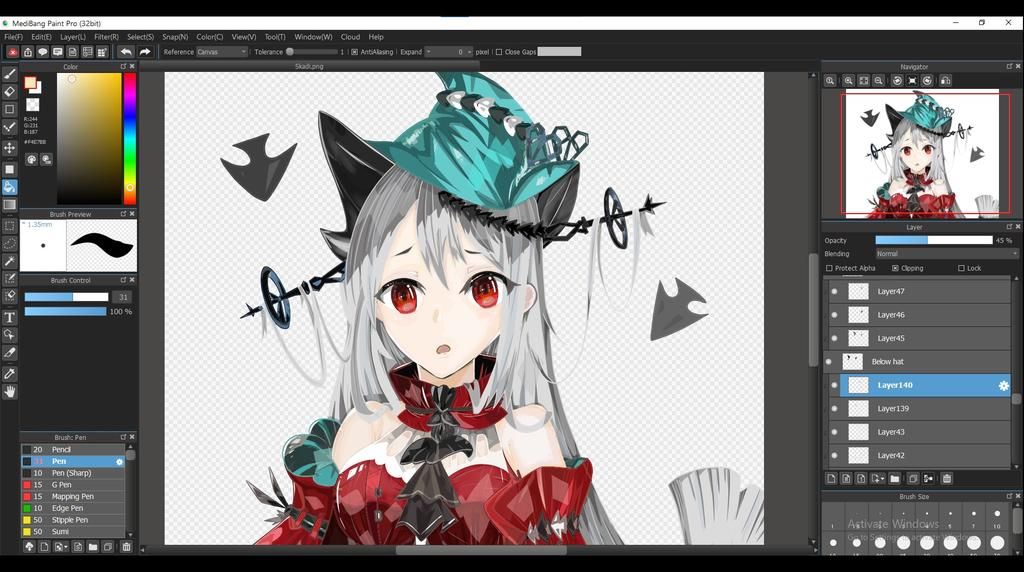Hide Layer45 with its eye toggle

pyautogui.click(x=835, y=338)
